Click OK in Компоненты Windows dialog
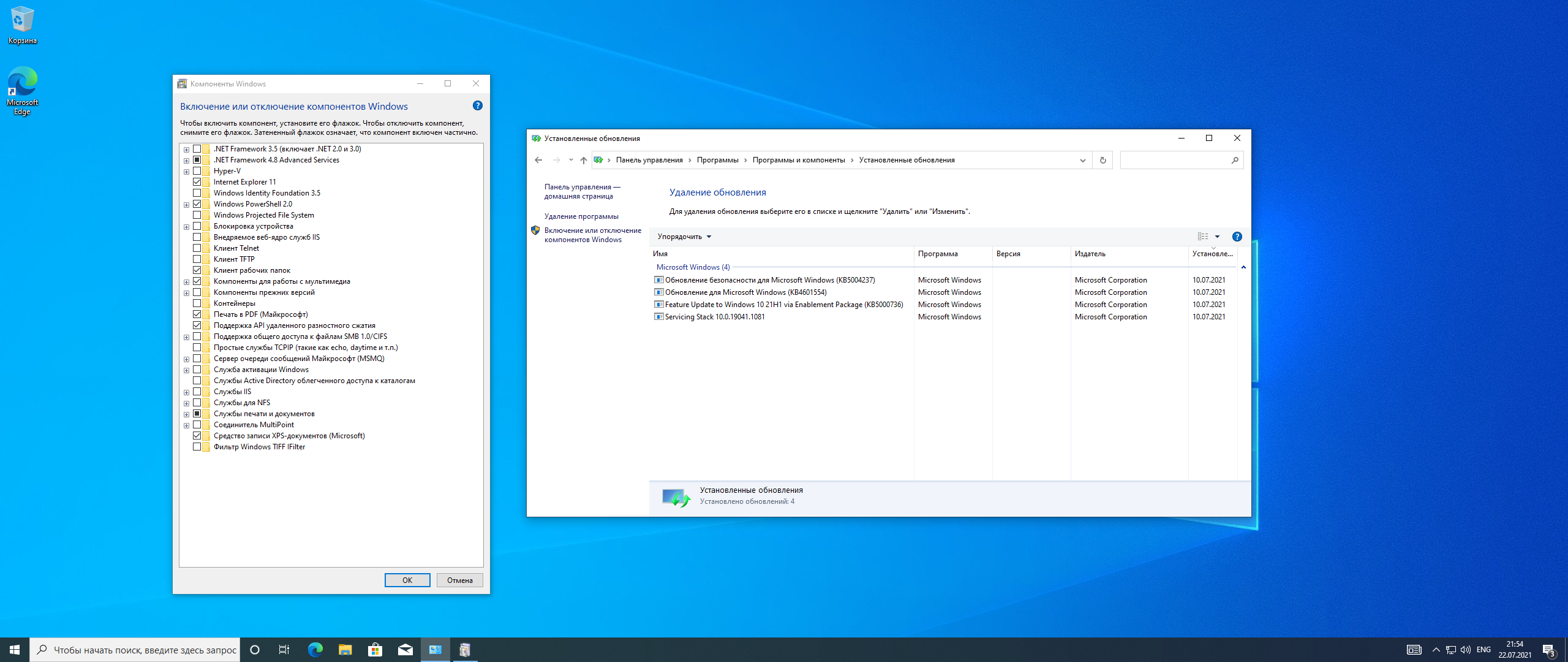 click(x=407, y=580)
